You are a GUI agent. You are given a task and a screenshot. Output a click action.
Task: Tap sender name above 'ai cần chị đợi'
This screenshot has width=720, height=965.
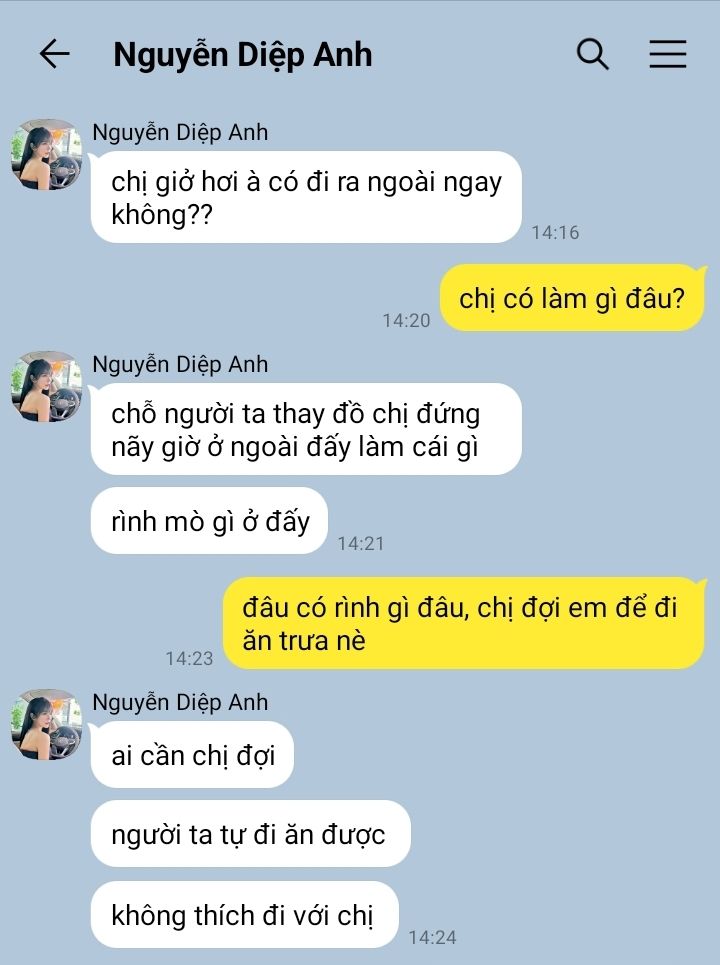click(x=180, y=702)
